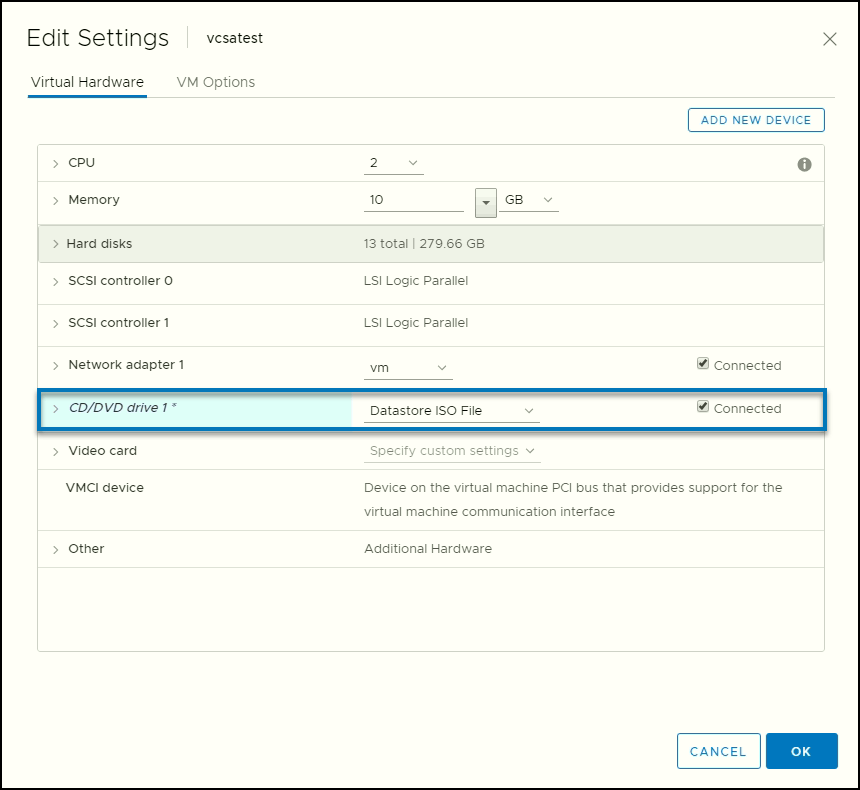Expand the CPU section
This screenshot has height=790, width=860.
tap(57, 162)
